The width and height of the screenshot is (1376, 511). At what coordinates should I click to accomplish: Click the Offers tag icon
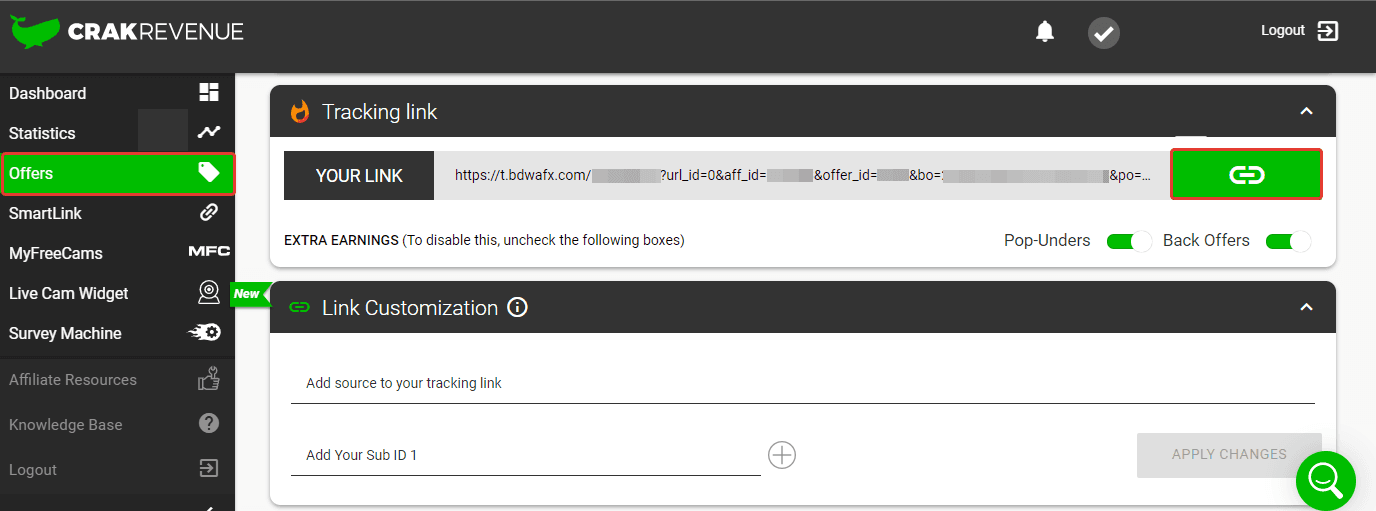[209, 173]
